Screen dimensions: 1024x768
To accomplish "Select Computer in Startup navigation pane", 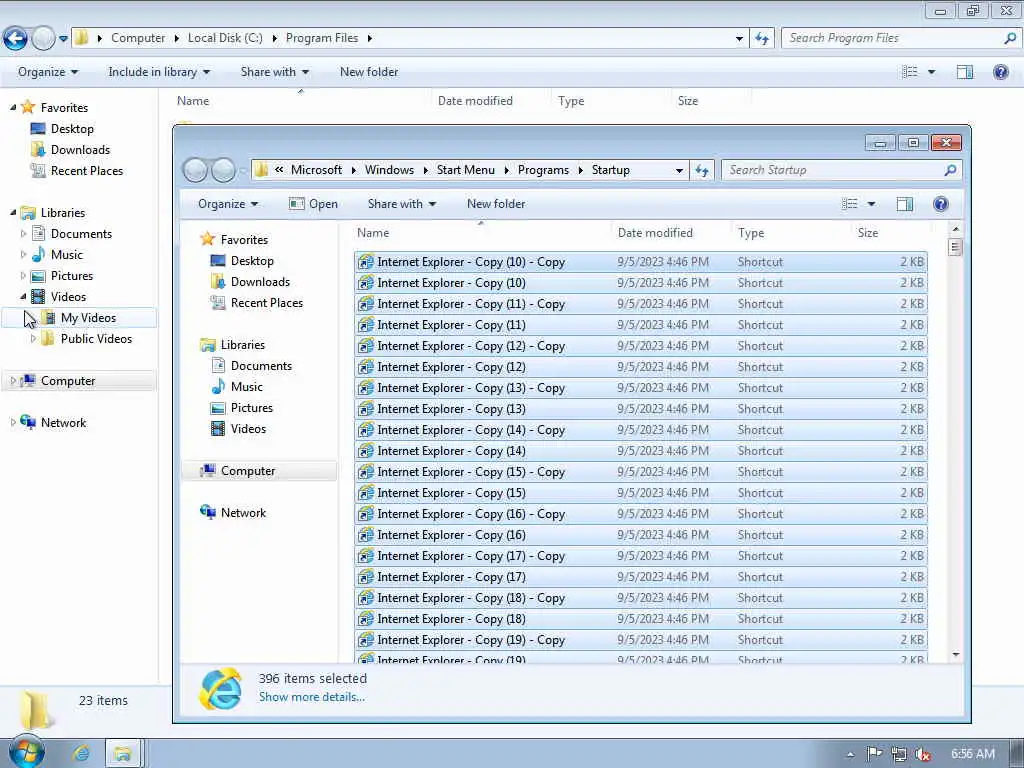I will click(x=248, y=471).
